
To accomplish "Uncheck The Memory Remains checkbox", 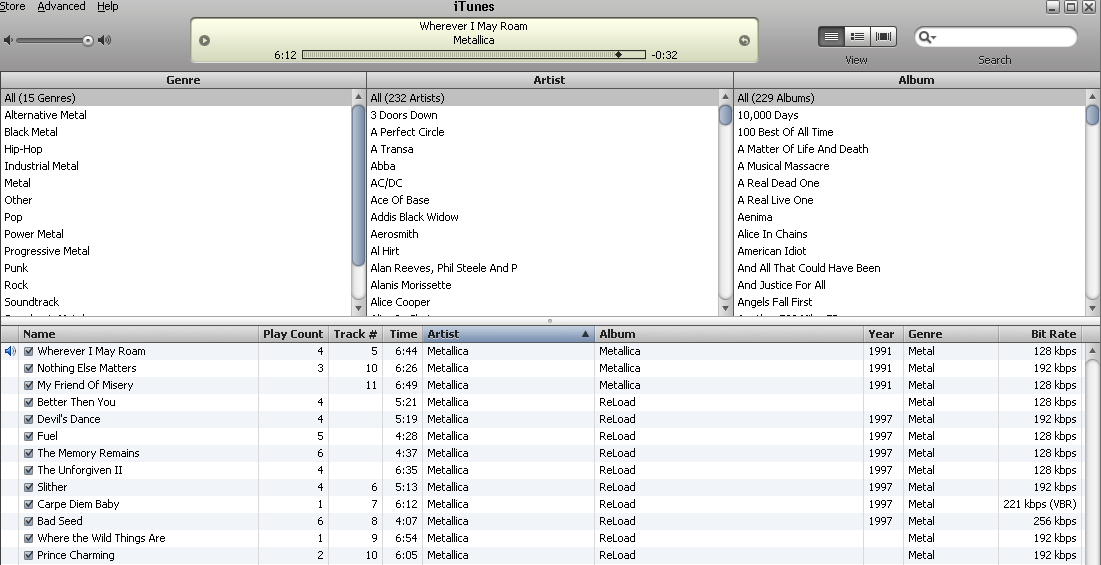I will (29, 453).
